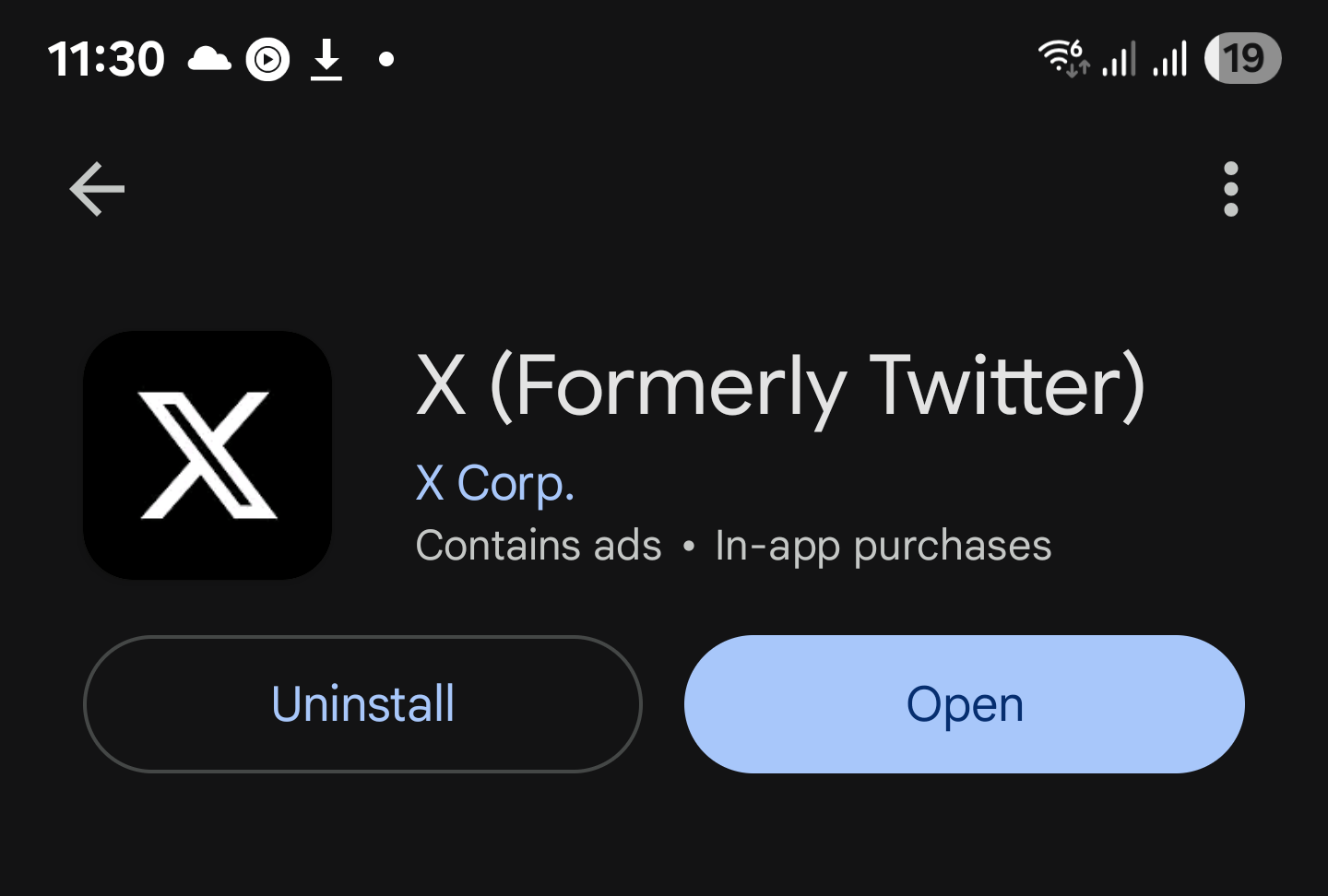The height and width of the screenshot is (896, 1328).
Task: Tap the X app logo icon
Action: 207,455
